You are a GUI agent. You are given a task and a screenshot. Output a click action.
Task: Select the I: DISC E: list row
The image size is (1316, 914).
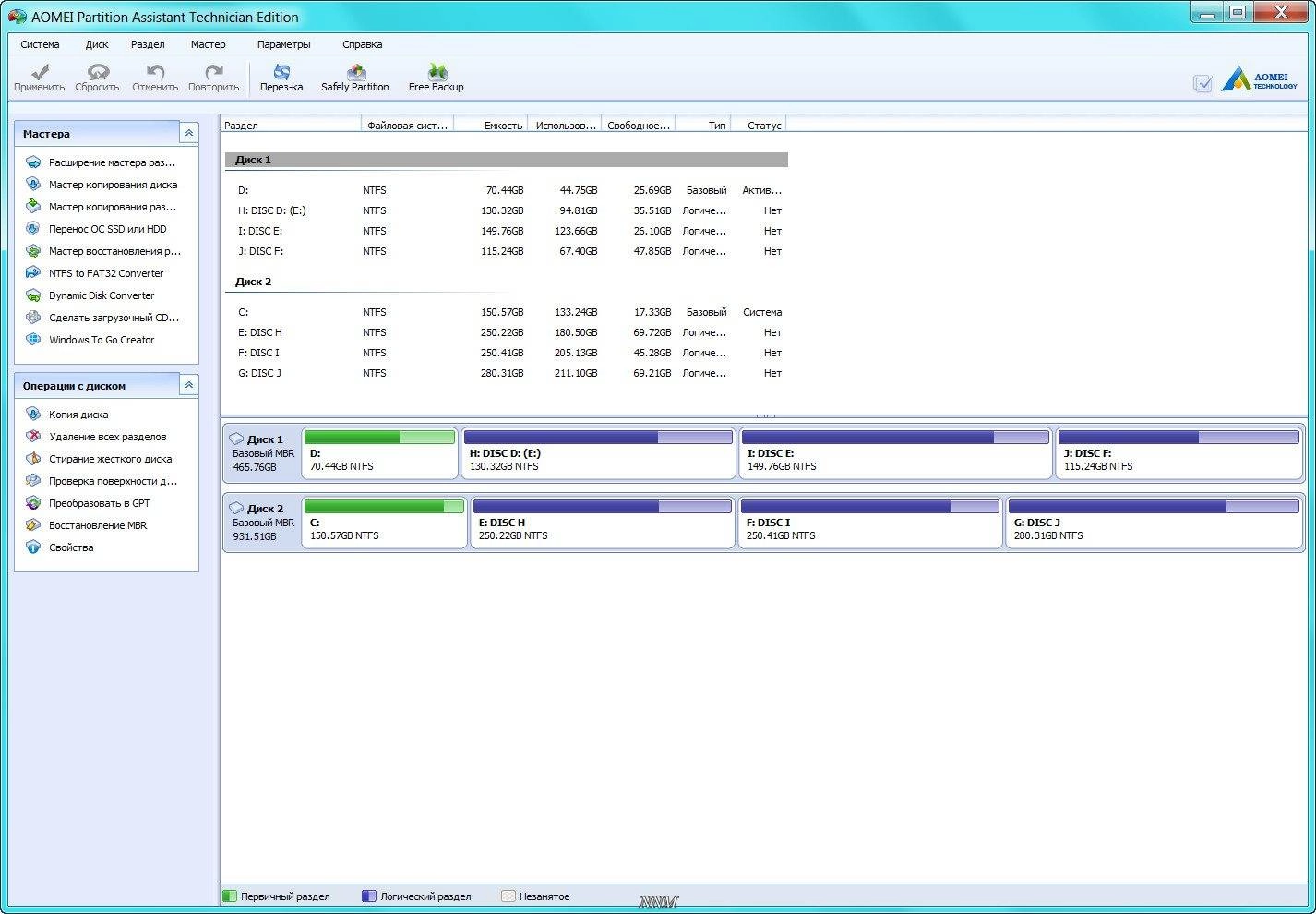click(506, 231)
